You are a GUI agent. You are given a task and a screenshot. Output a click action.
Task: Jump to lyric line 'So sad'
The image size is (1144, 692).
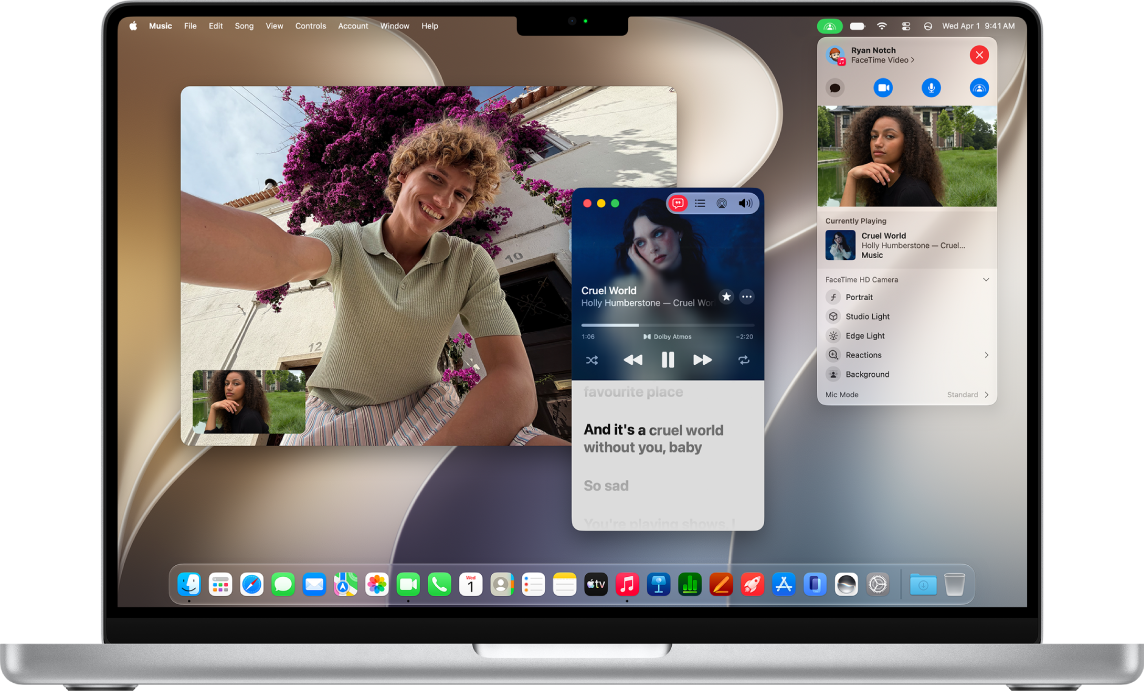pyautogui.click(x=606, y=485)
